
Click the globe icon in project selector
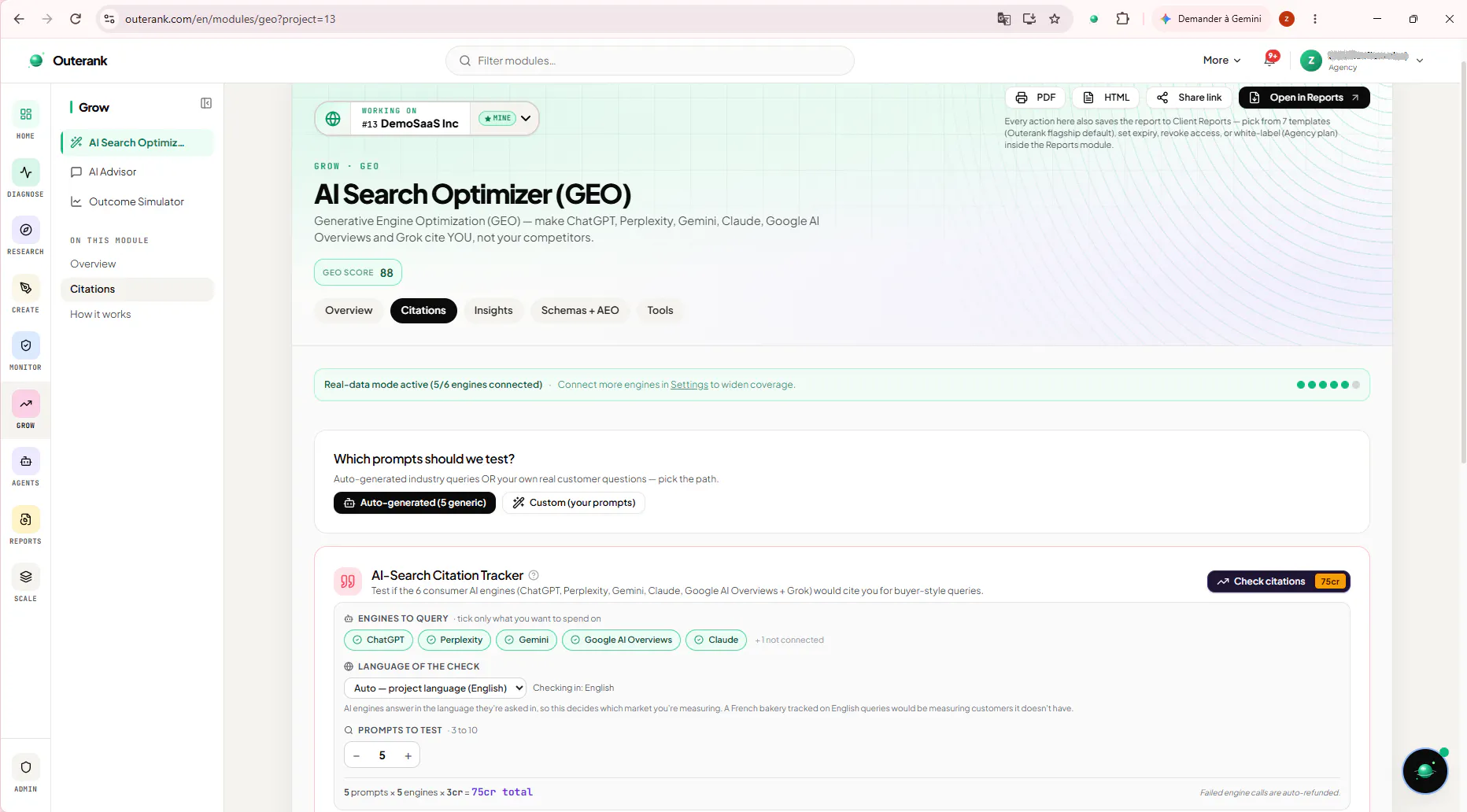point(333,119)
